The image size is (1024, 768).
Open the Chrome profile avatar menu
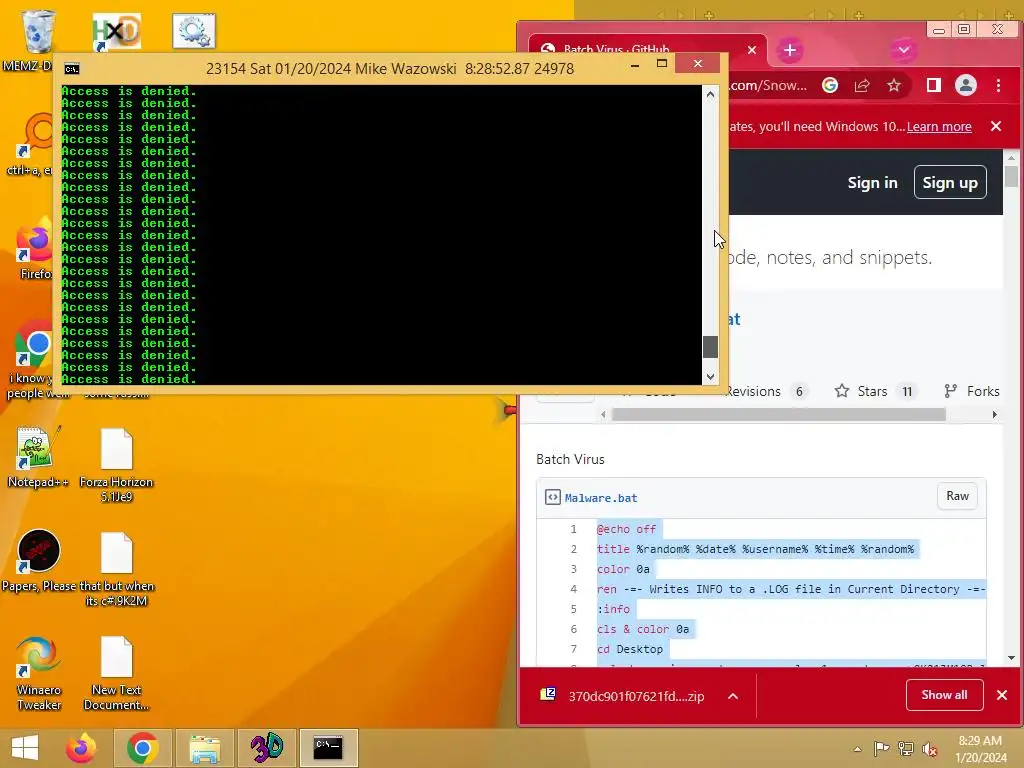966,85
